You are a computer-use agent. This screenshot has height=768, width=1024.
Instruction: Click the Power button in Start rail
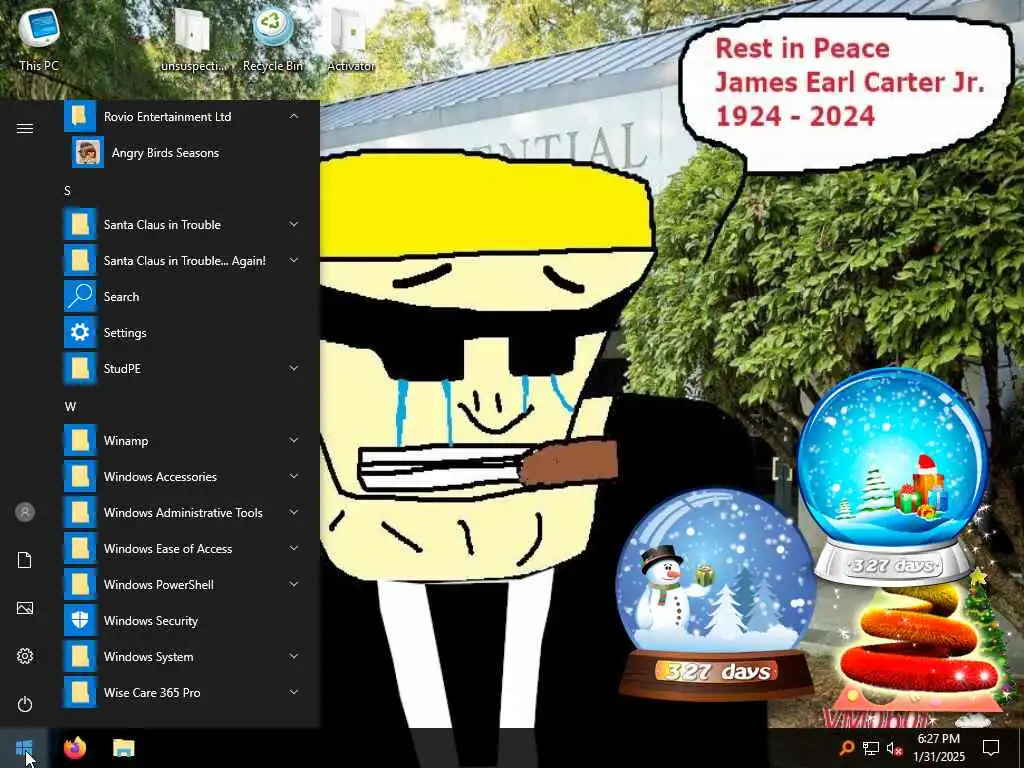point(25,704)
